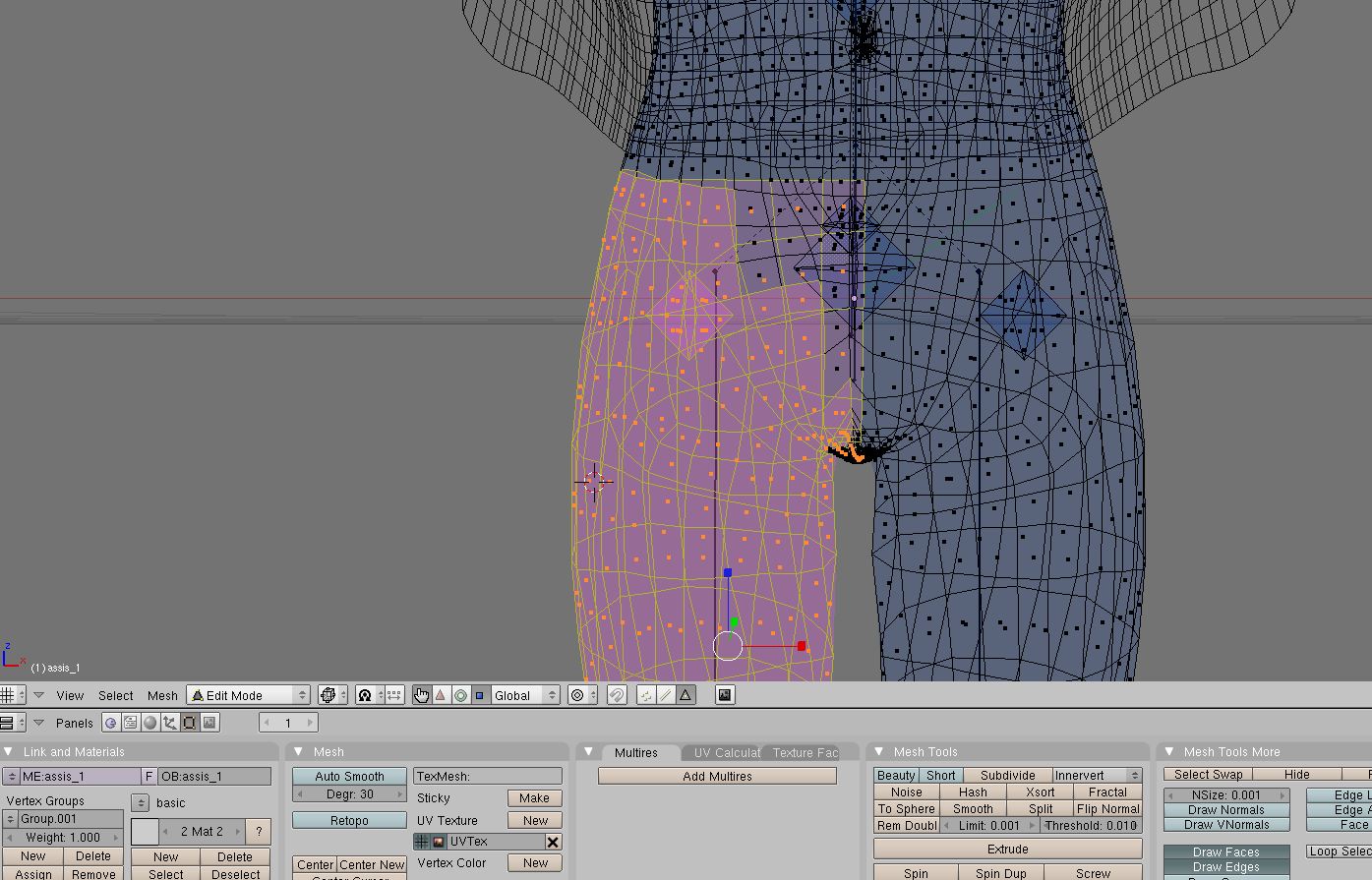This screenshot has height=880, width=1372.
Task: Open the Edit Mode dropdown
Action: (x=249, y=695)
